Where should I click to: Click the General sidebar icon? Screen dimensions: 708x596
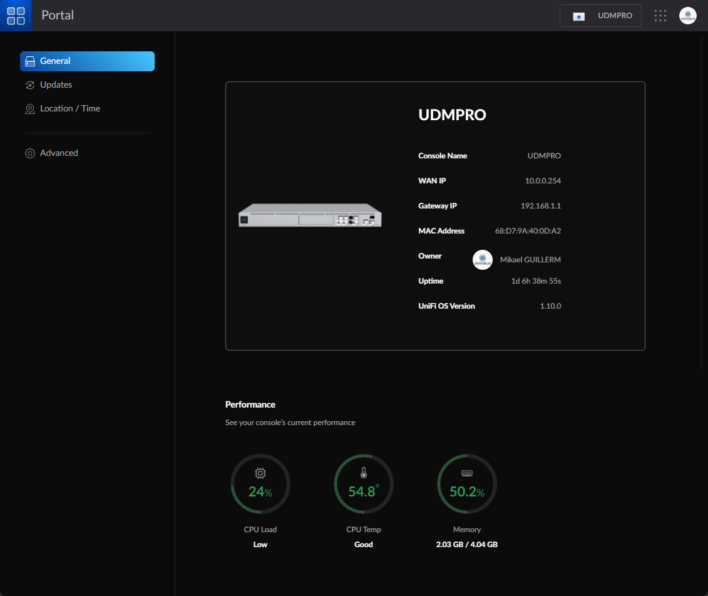point(30,61)
